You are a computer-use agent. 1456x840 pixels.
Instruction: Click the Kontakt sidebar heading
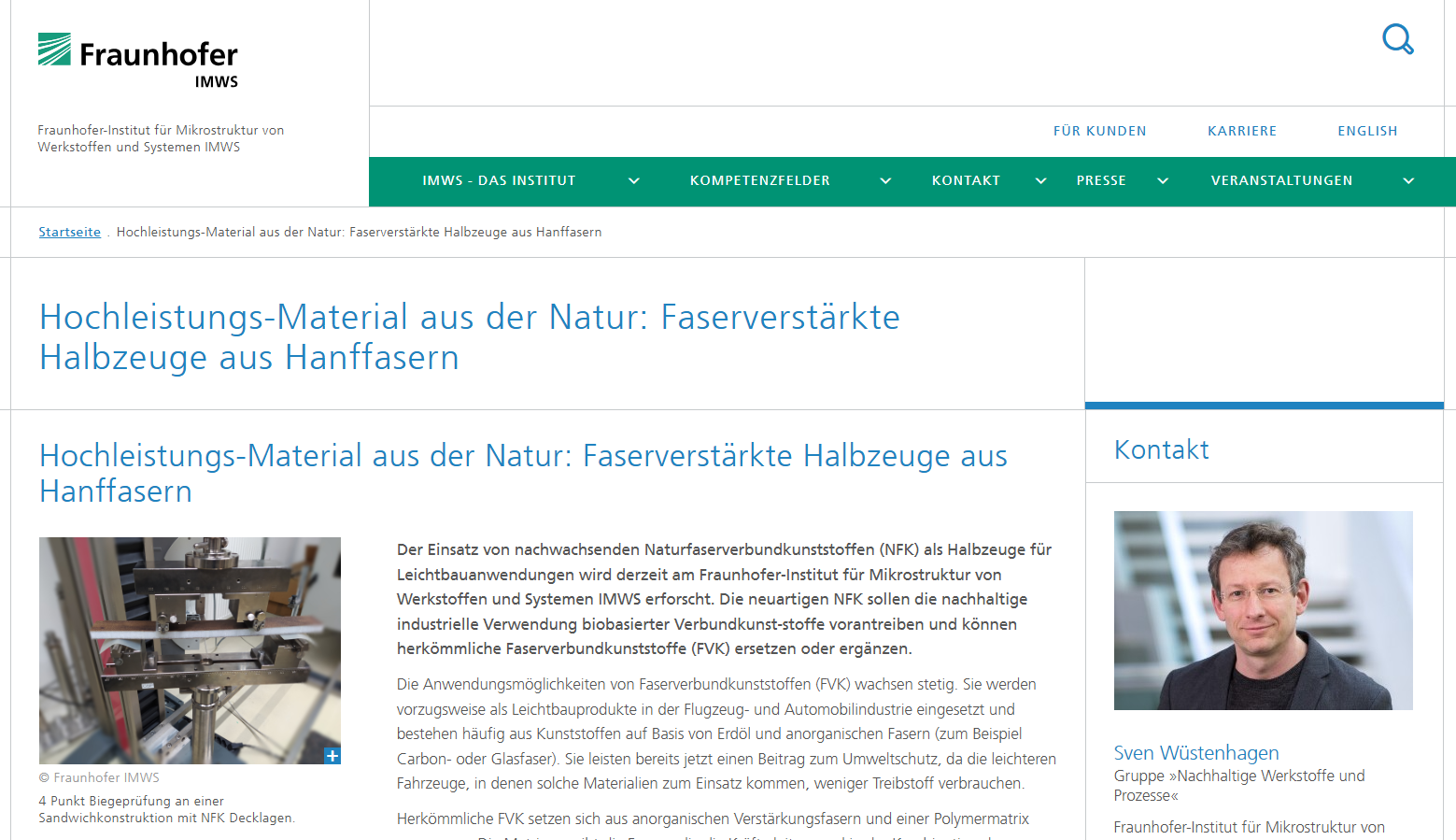(1161, 450)
